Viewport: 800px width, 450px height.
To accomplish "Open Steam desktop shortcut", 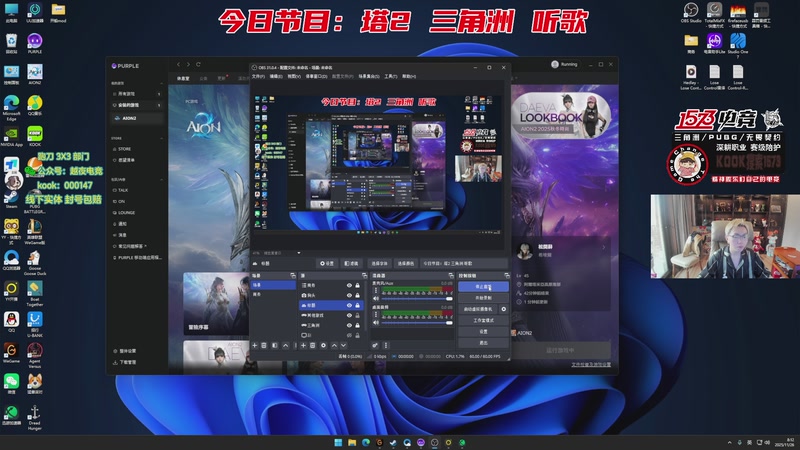I will point(11,197).
